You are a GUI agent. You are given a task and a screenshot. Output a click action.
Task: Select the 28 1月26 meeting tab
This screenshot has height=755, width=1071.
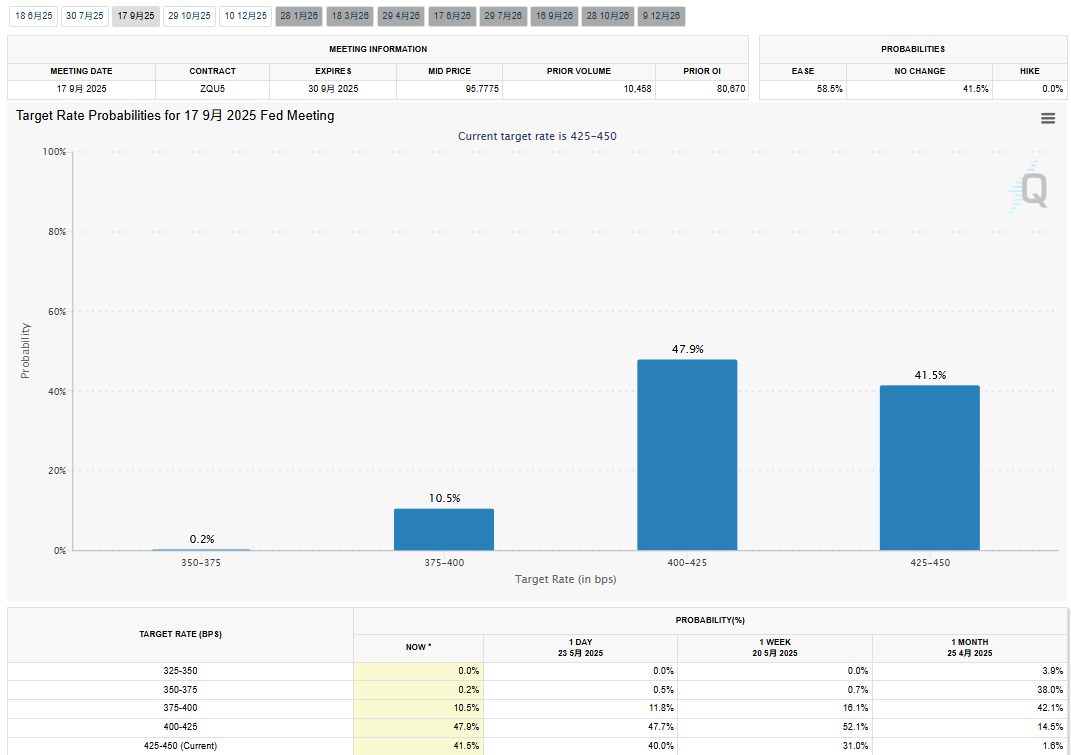click(x=298, y=16)
